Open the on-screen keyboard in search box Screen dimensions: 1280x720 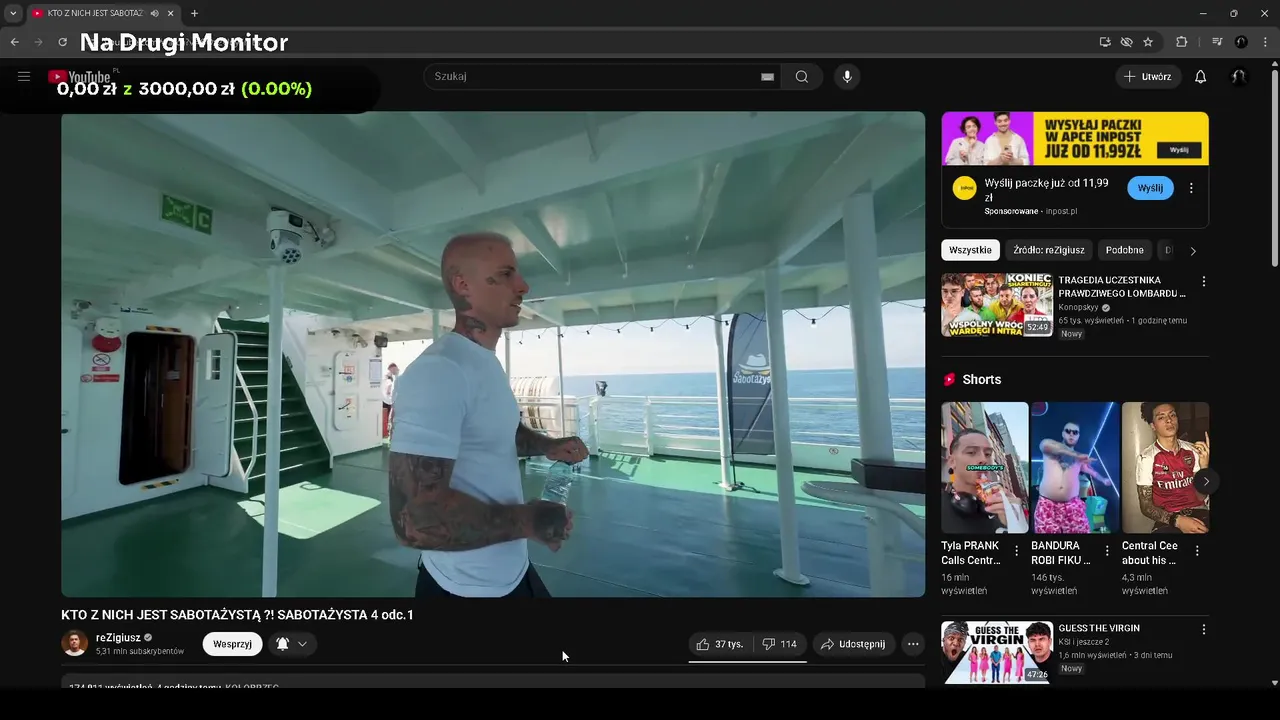click(767, 77)
